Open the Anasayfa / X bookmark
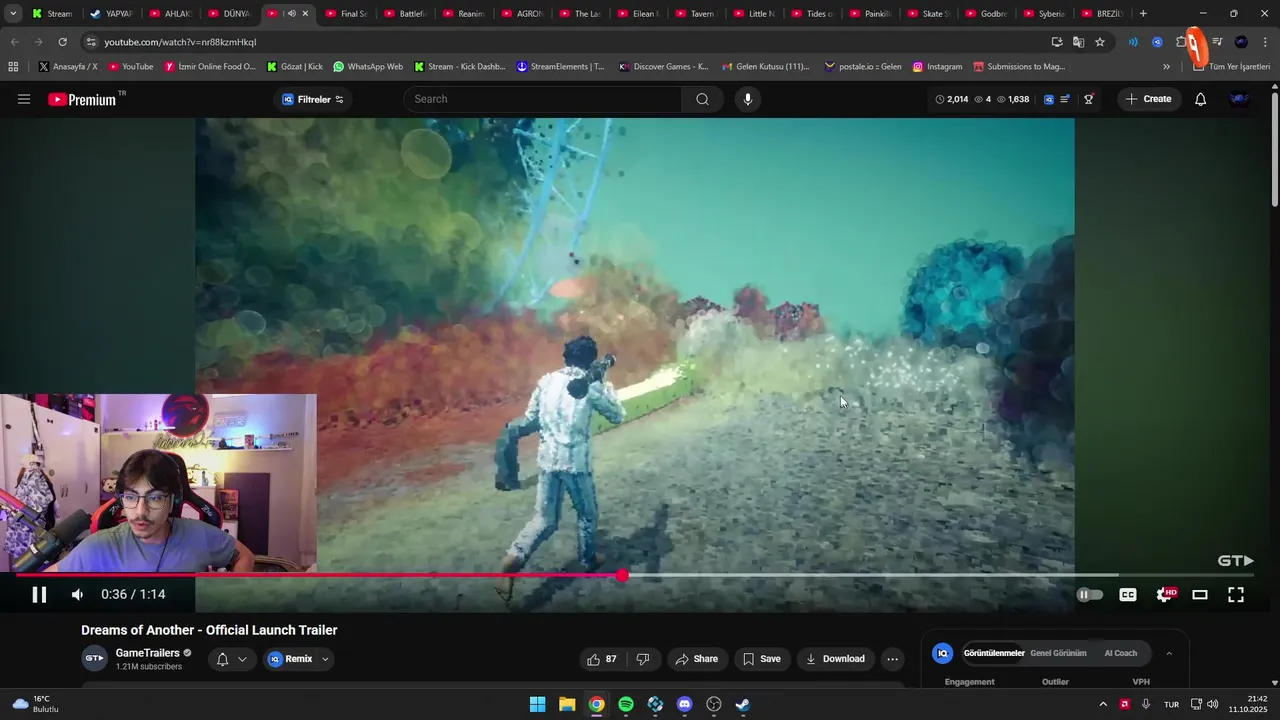The height and width of the screenshot is (720, 1280). coord(68,67)
